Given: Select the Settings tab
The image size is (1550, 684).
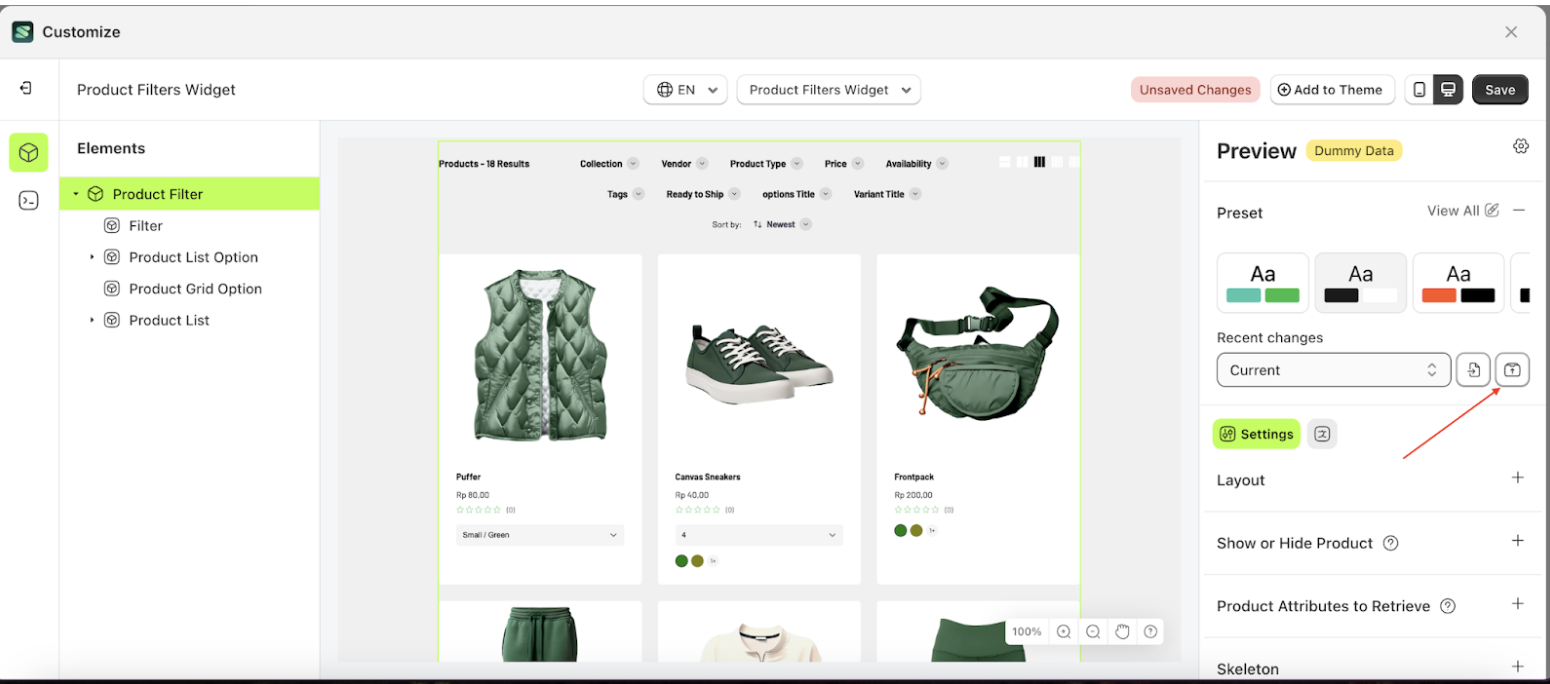Looking at the screenshot, I should (1257, 434).
